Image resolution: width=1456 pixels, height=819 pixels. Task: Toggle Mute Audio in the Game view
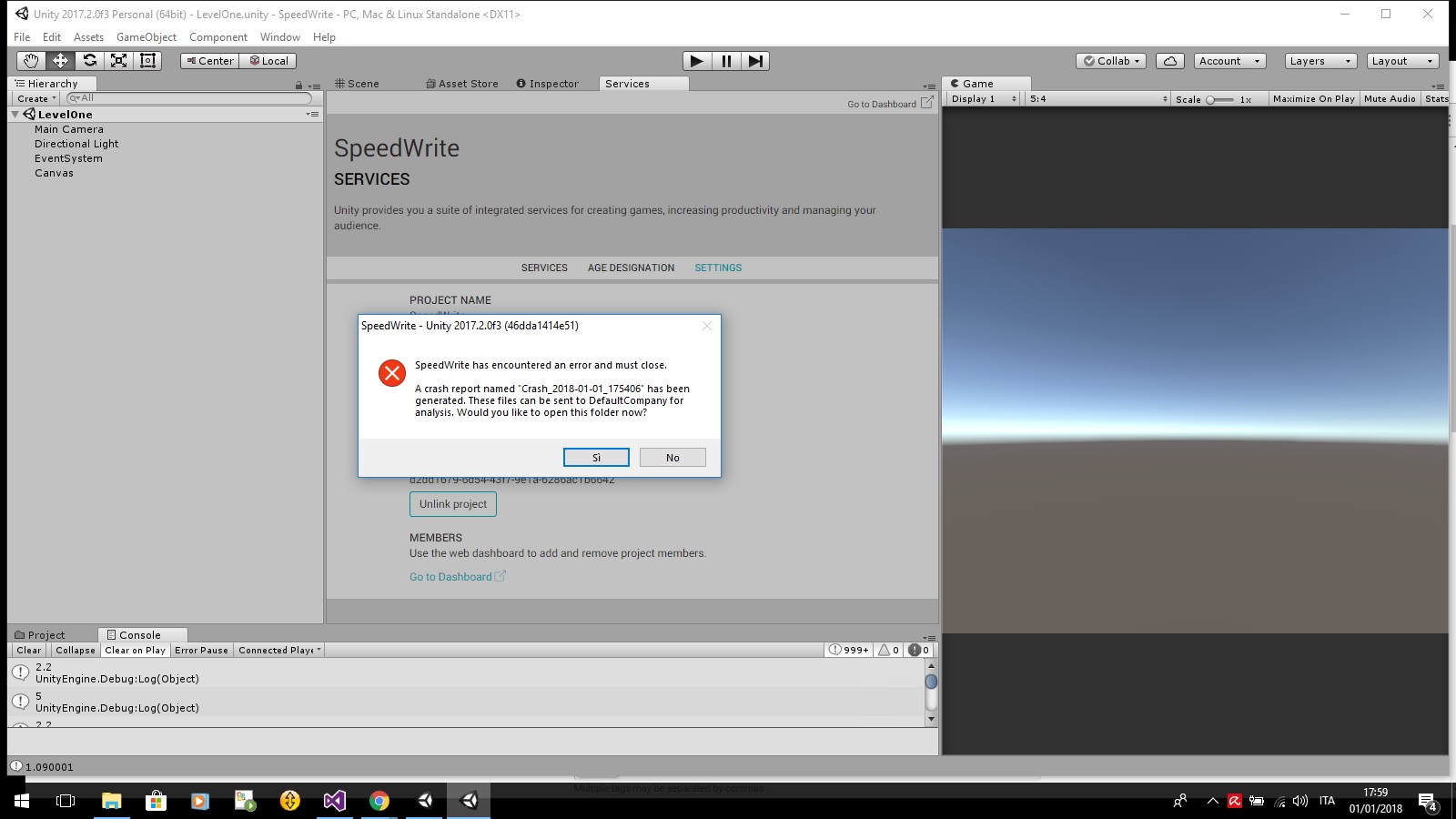pyautogui.click(x=1389, y=98)
